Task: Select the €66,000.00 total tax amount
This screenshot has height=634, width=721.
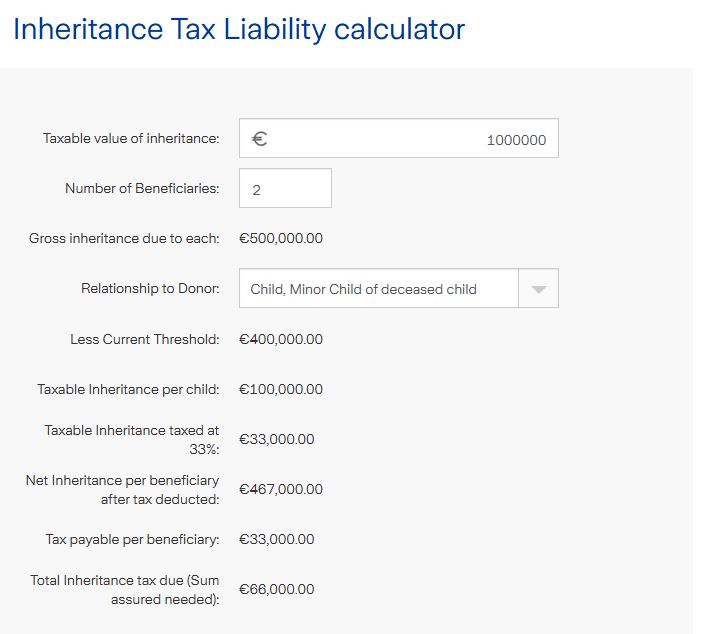Action: pyautogui.click(x=277, y=589)
